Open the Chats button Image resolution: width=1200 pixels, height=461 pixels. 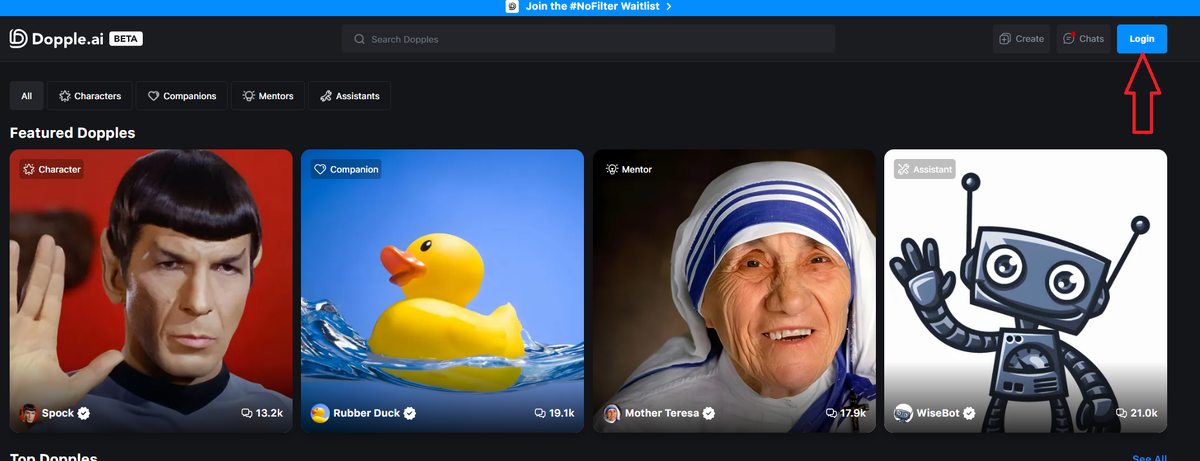click(1083, 39)
